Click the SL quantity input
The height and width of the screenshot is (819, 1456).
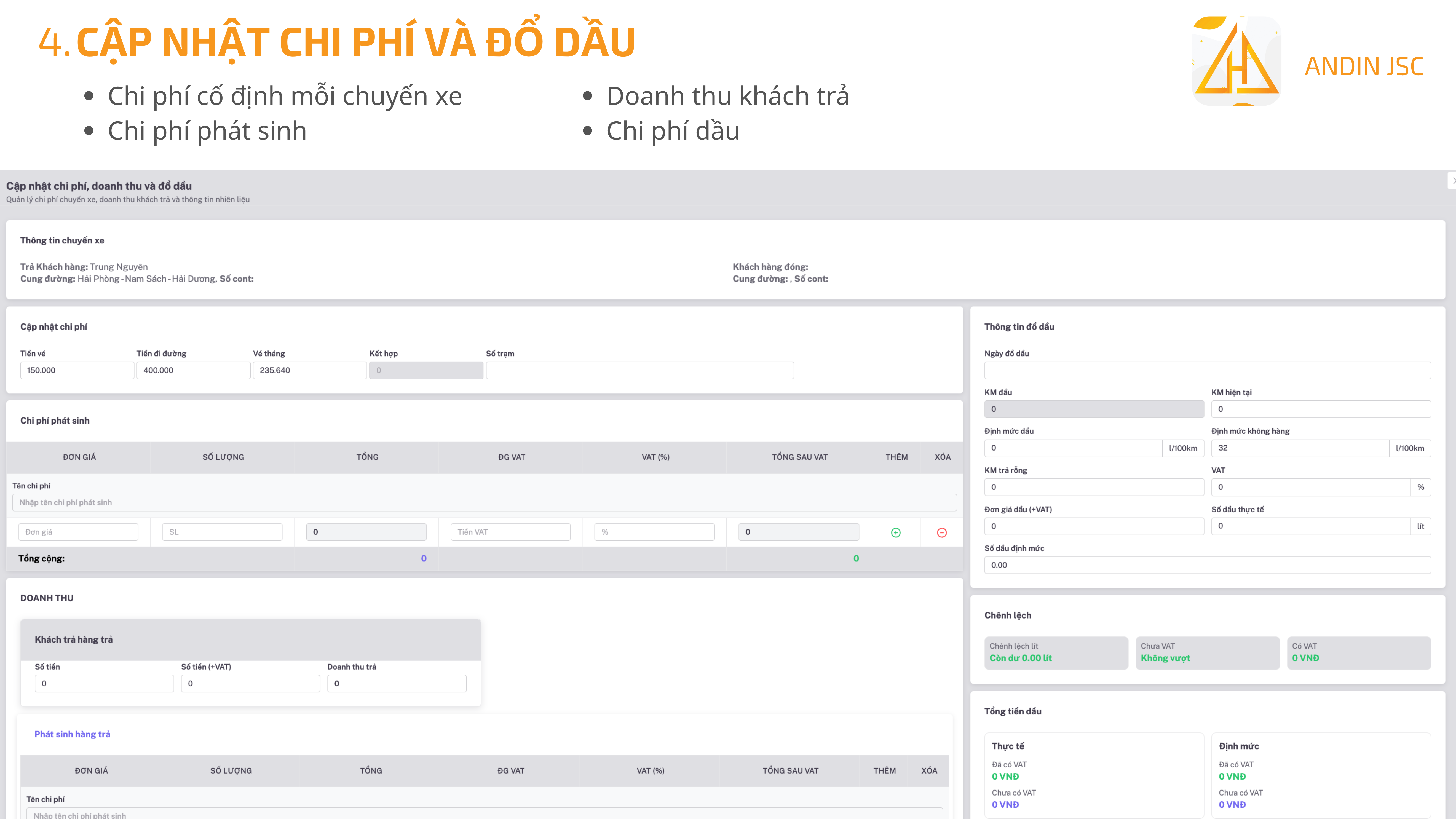(222, 532)
